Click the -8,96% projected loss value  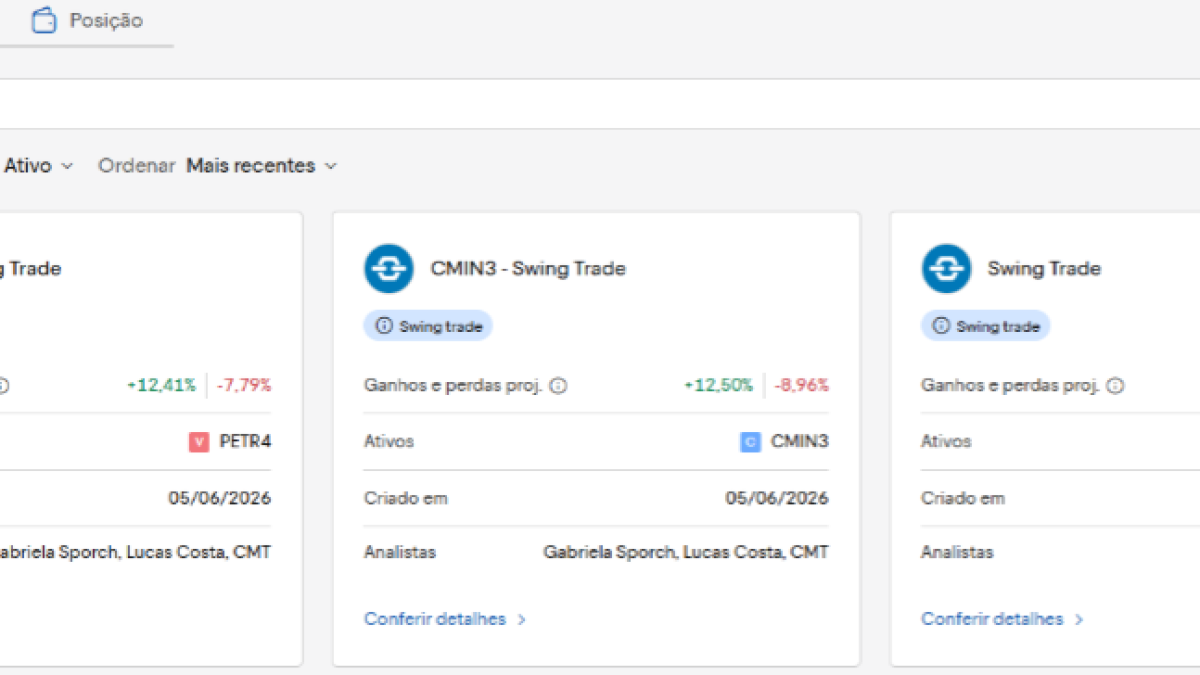[x=801, y=385]
